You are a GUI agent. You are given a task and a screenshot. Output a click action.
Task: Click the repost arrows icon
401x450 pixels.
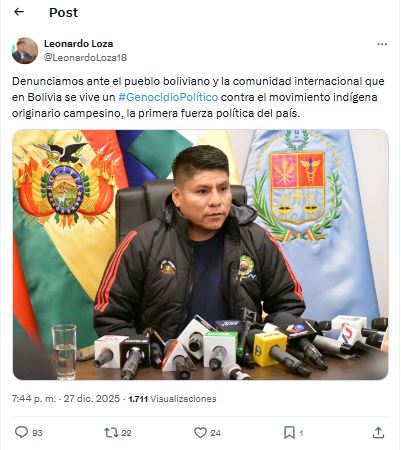(111, 433)
